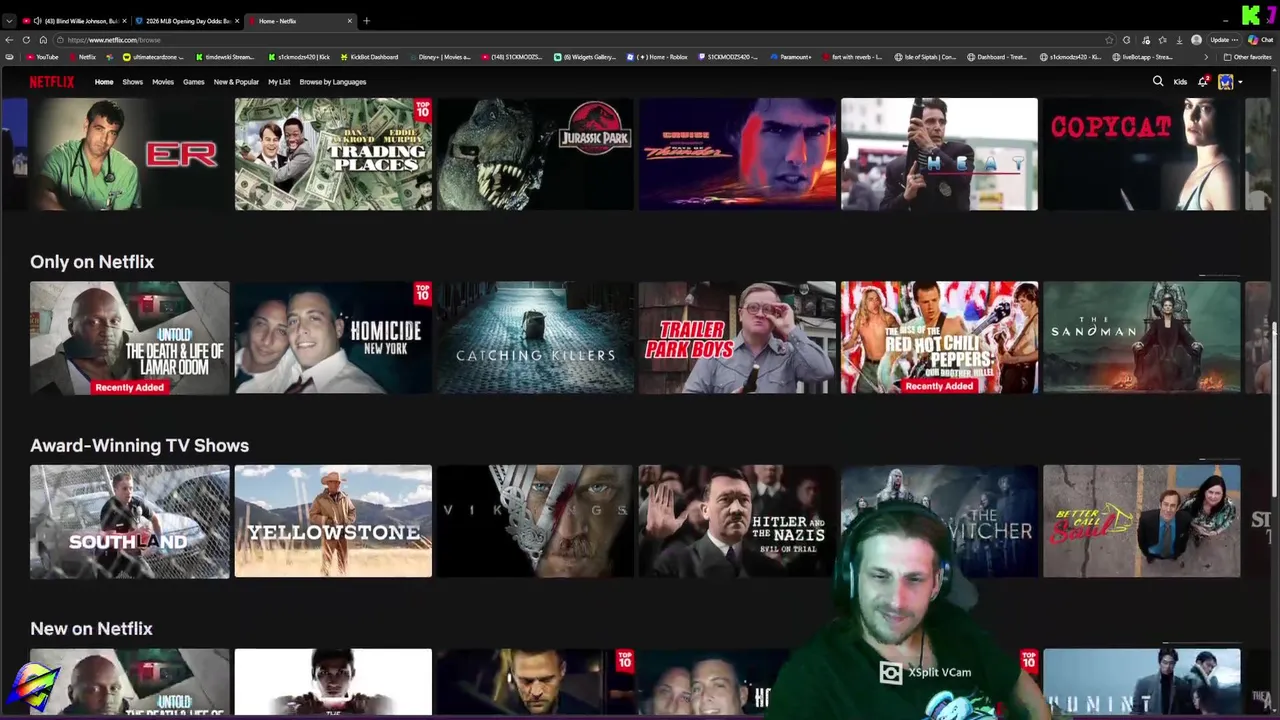
Task: Open the New & Popular menu item
Action: tap(236, 82)
